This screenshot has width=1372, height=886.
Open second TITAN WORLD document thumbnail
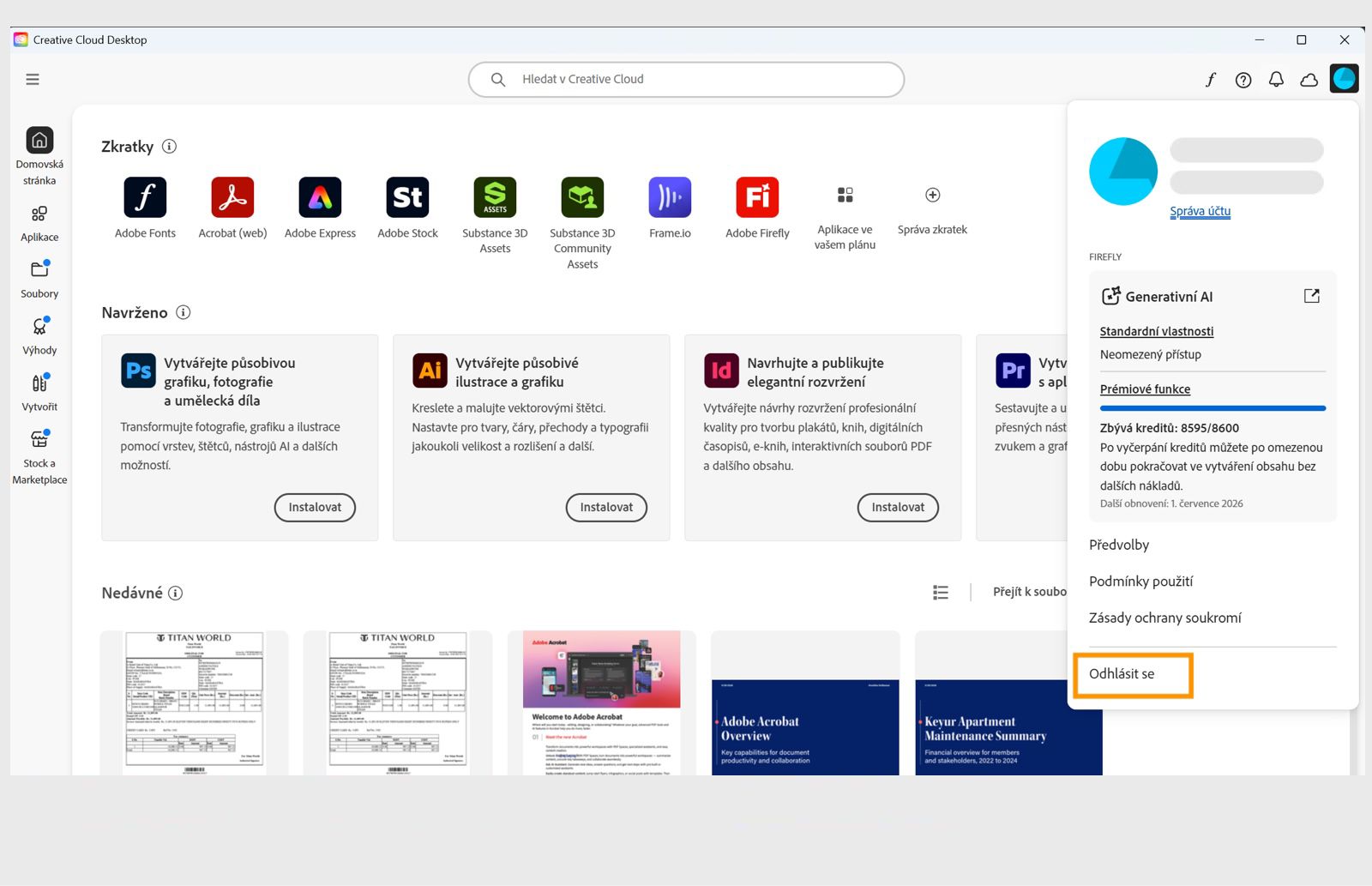click(398, 703)
